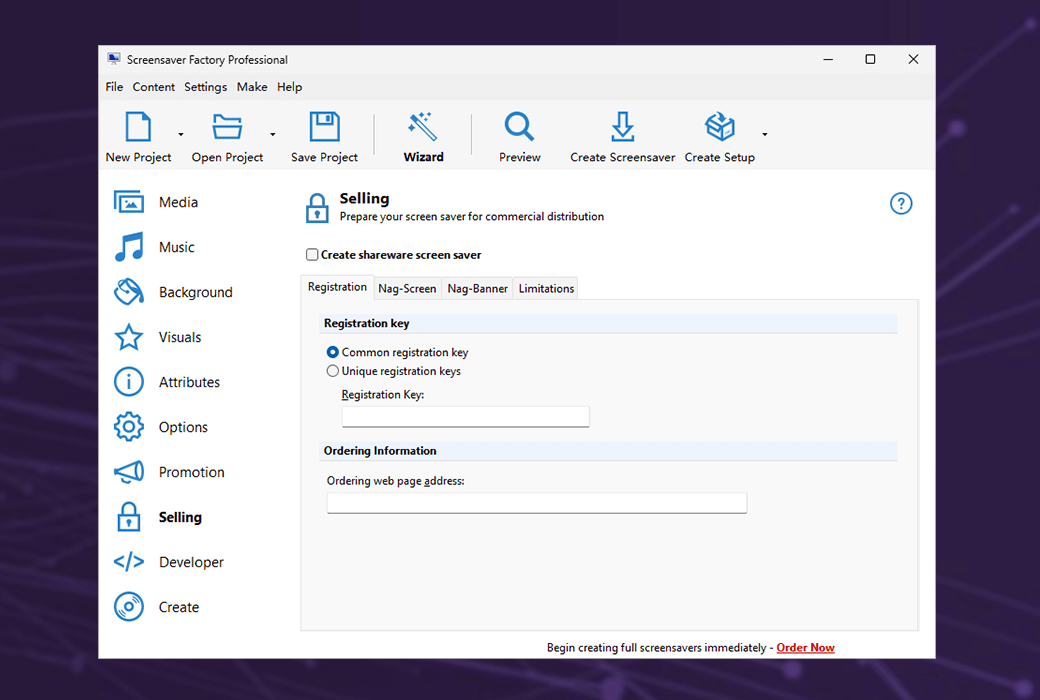The height and width of the screenshot is (700, 1040).
Task: Open the Music note icon
Action: (129, 247)
